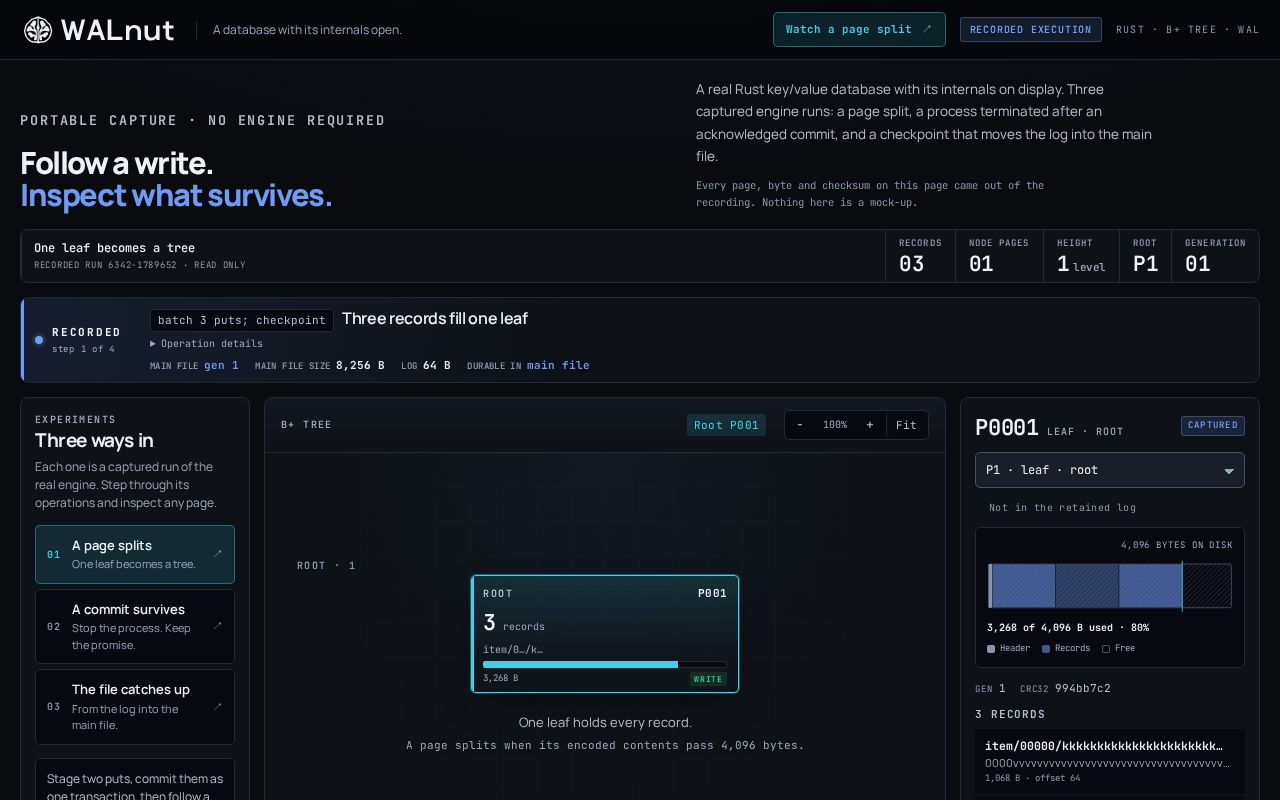
Task: Click the RECORDED EXECUTION badge
Action: (x=1031, y=29)
